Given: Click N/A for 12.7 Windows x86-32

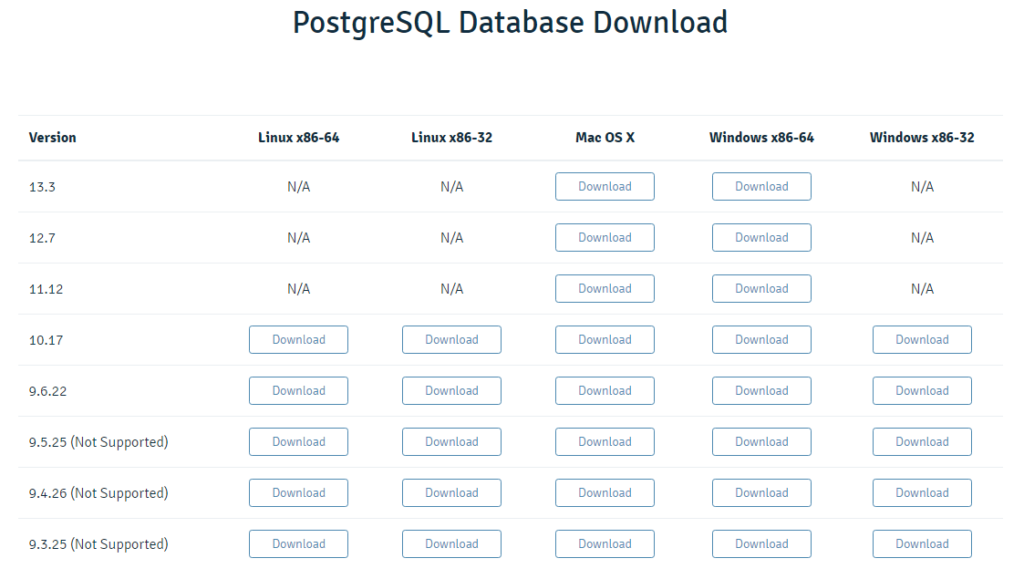Looking at the screenshot, I should [922, 238].
